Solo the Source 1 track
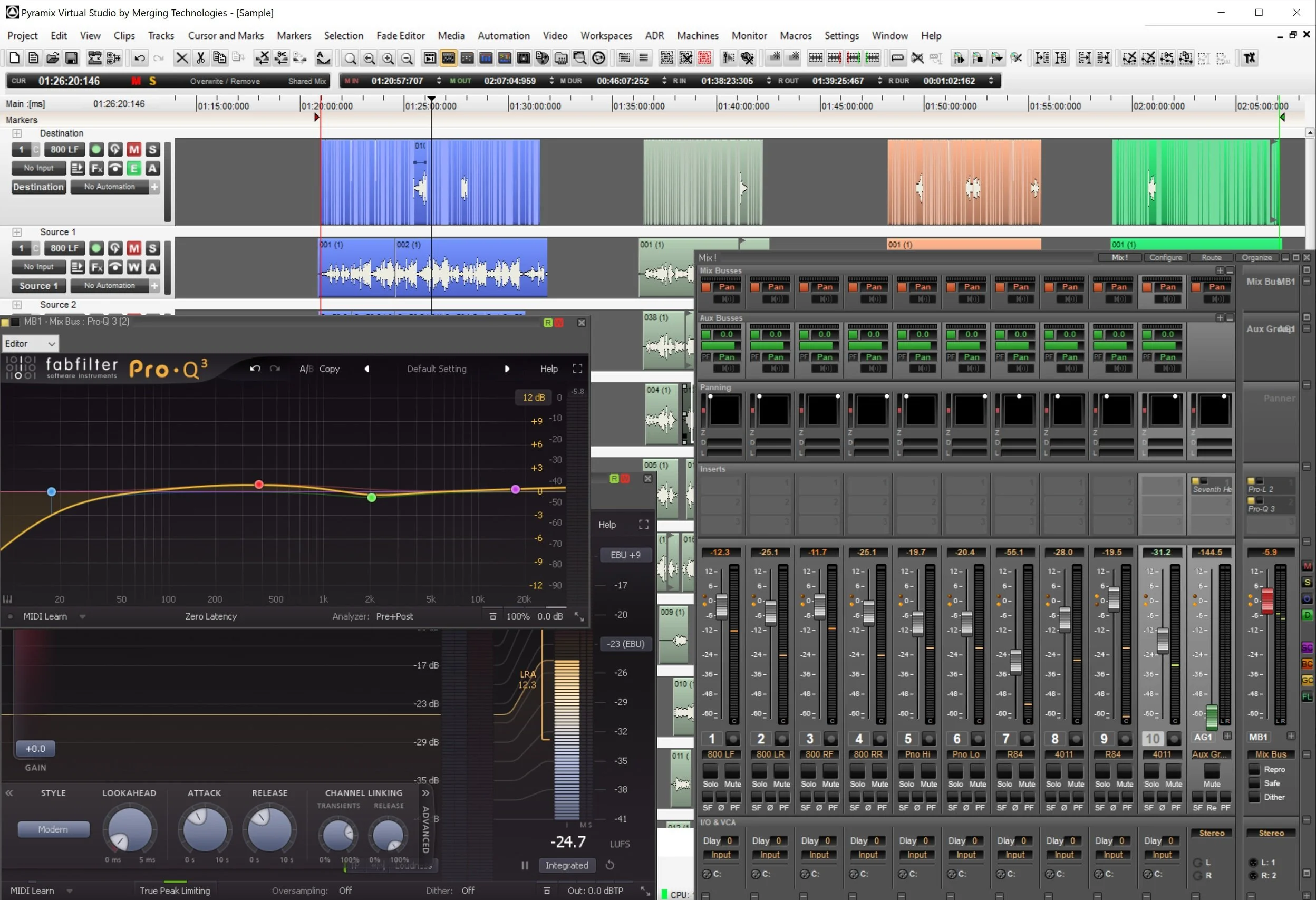 (152, 248)
